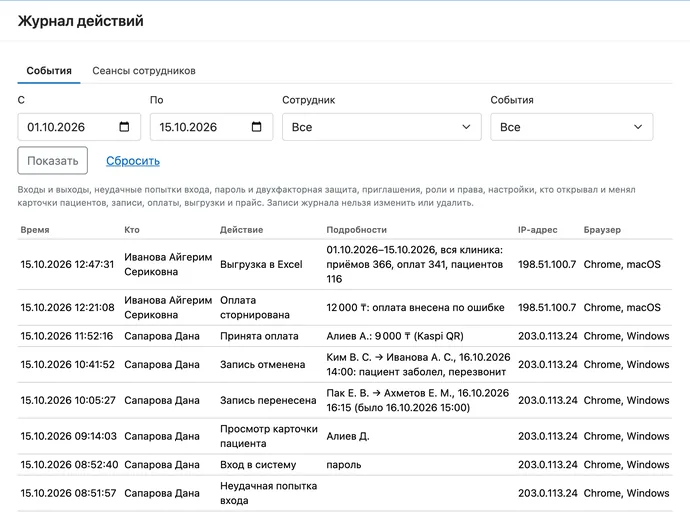690x523 pixels.
Task: Click IP 198.51.100.7 in the Excel export row
Action: (x=547, y=265)
